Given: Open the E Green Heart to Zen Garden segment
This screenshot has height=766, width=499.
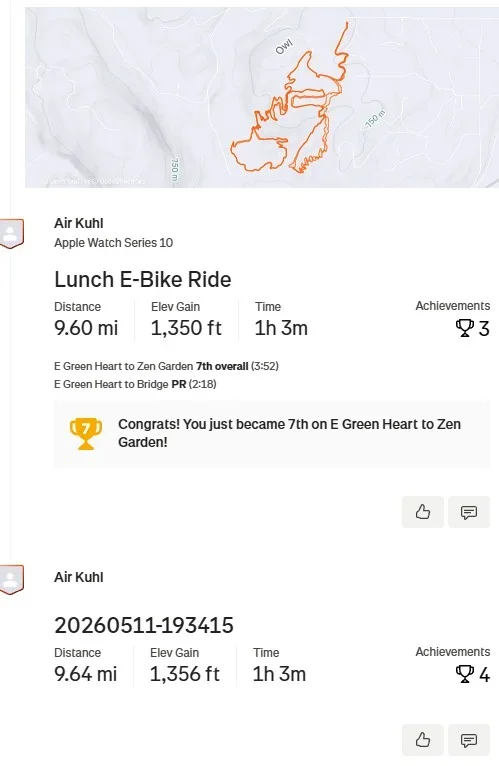Looking at the screenshot, I should (x=124, y=366).
